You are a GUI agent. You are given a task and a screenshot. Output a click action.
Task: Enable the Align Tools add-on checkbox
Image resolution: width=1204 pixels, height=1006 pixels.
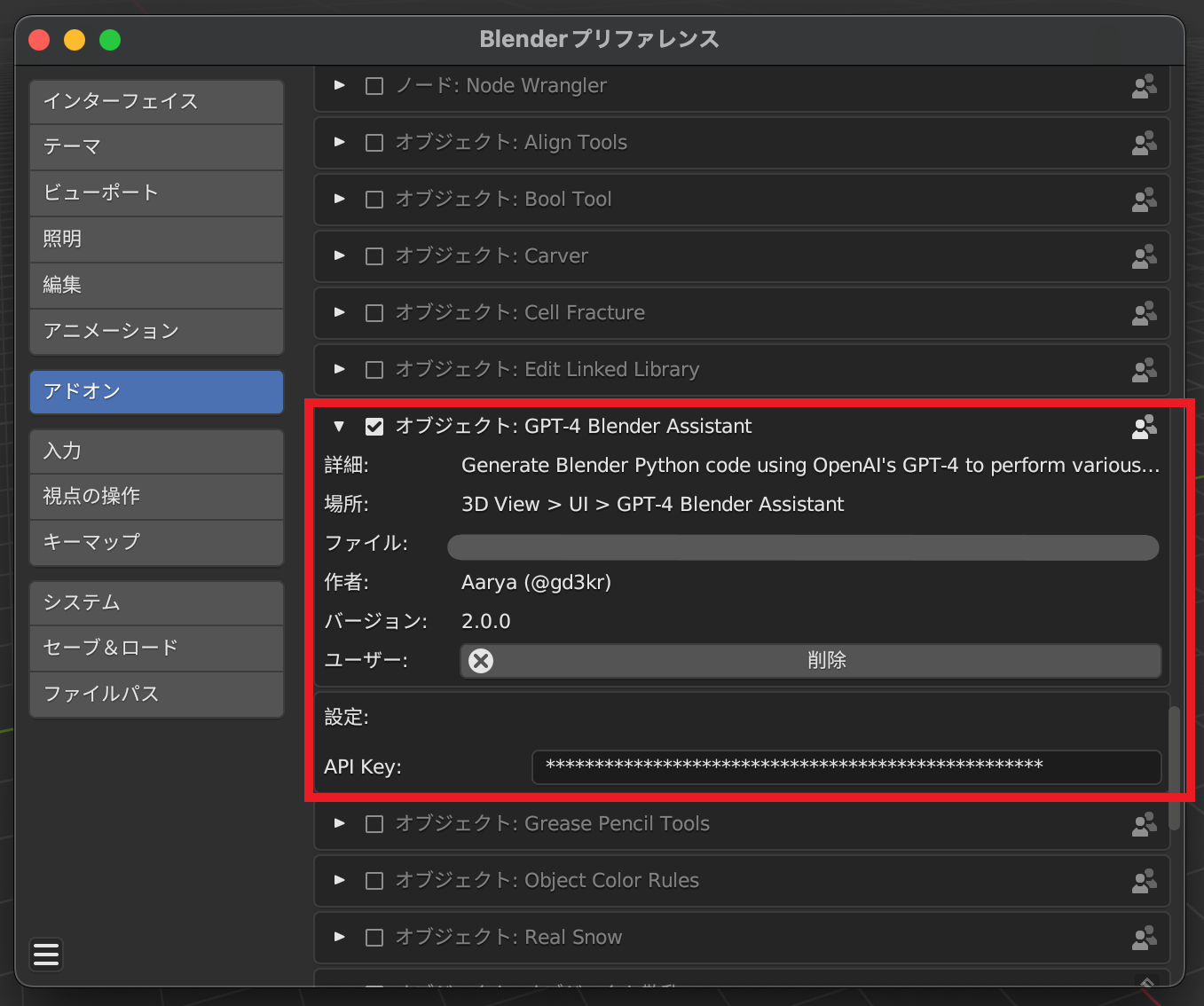[374, 143]
